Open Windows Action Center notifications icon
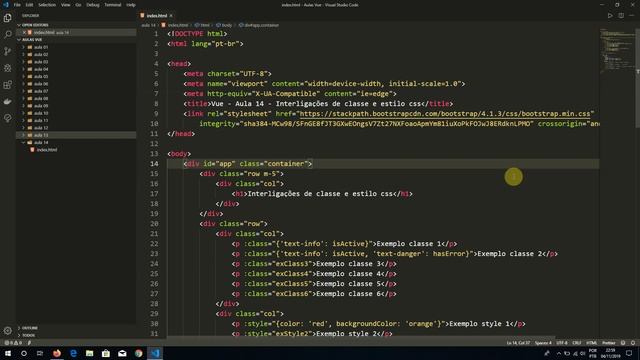The image size is (640, 360). pyautogui.click(x=629, y=353)
